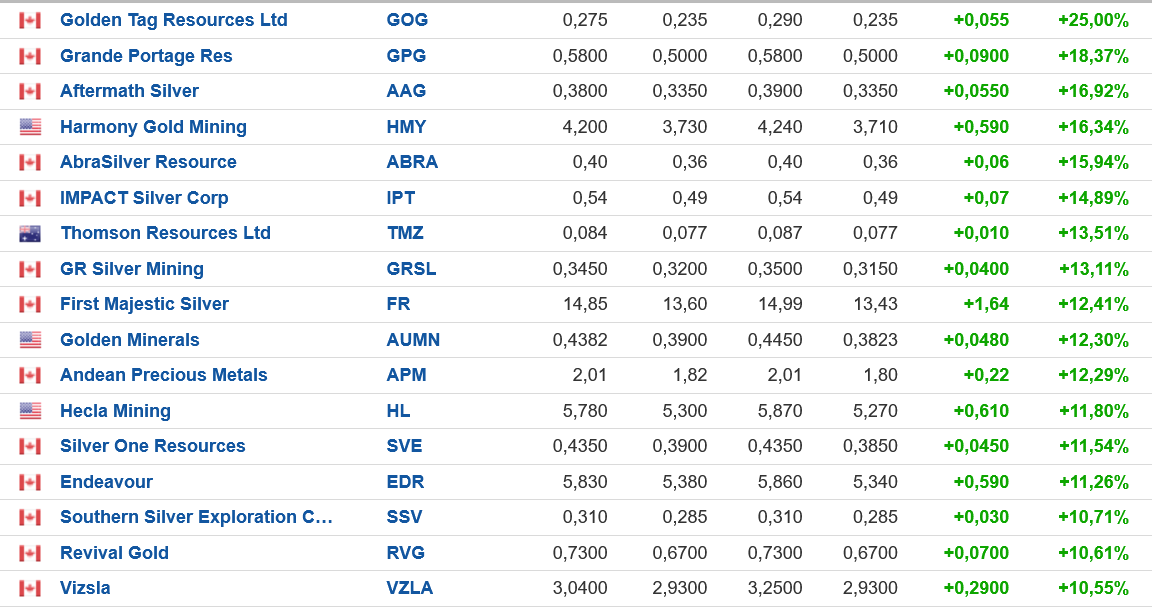Click the US flag next to Harmony Gold Mining
Image resolution: width=1152 pixels, height=607 pixels.
point(30,127)
